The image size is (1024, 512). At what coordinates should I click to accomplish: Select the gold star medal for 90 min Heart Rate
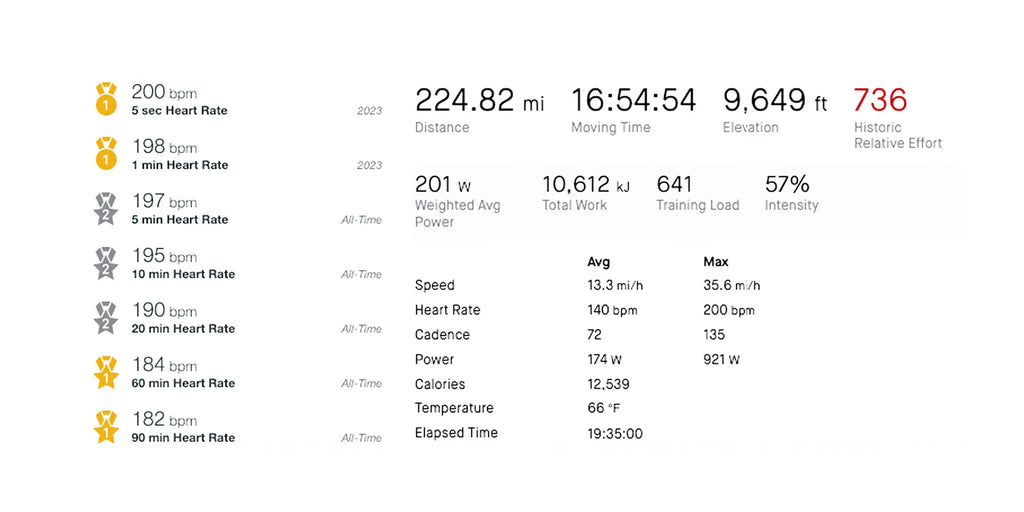[x=106, y=427]
